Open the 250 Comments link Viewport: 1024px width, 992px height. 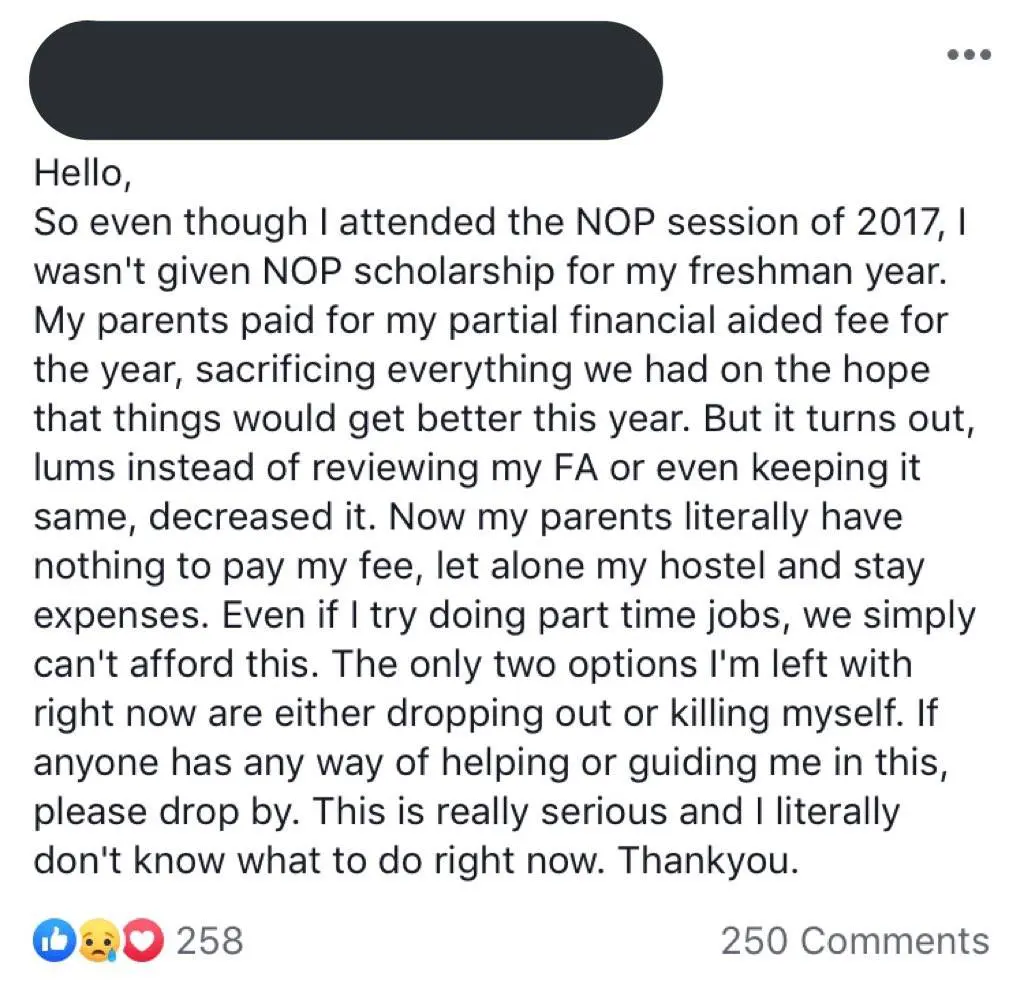(855, 940)
